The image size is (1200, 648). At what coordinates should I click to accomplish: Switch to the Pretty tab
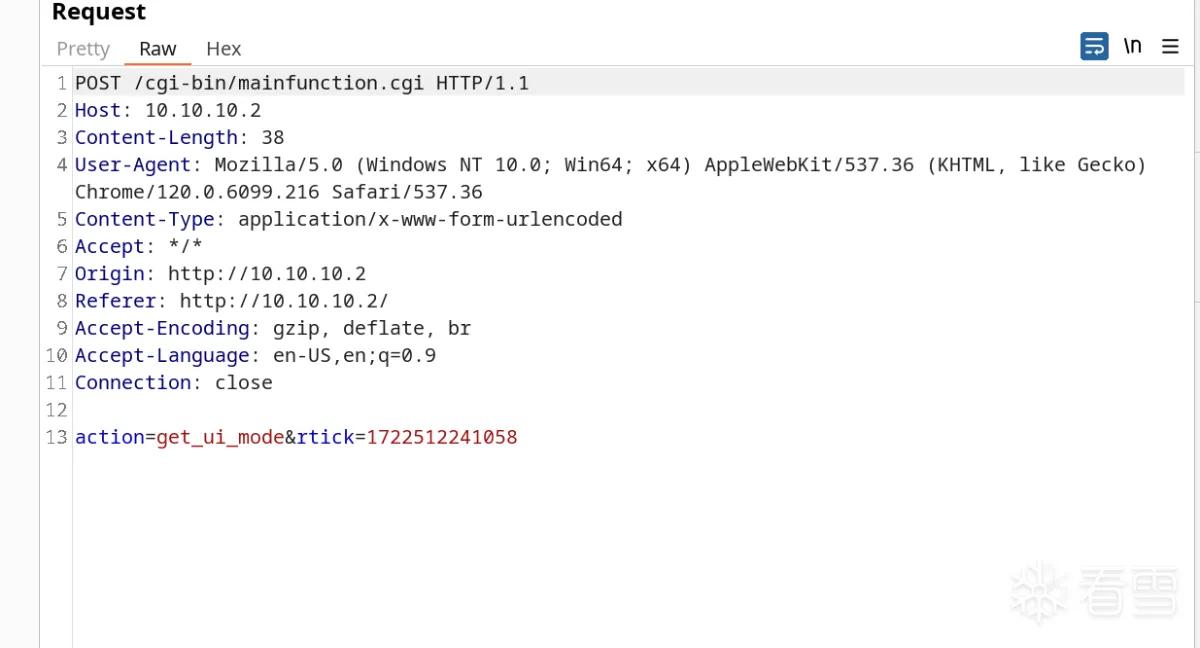tap(83, 48)
